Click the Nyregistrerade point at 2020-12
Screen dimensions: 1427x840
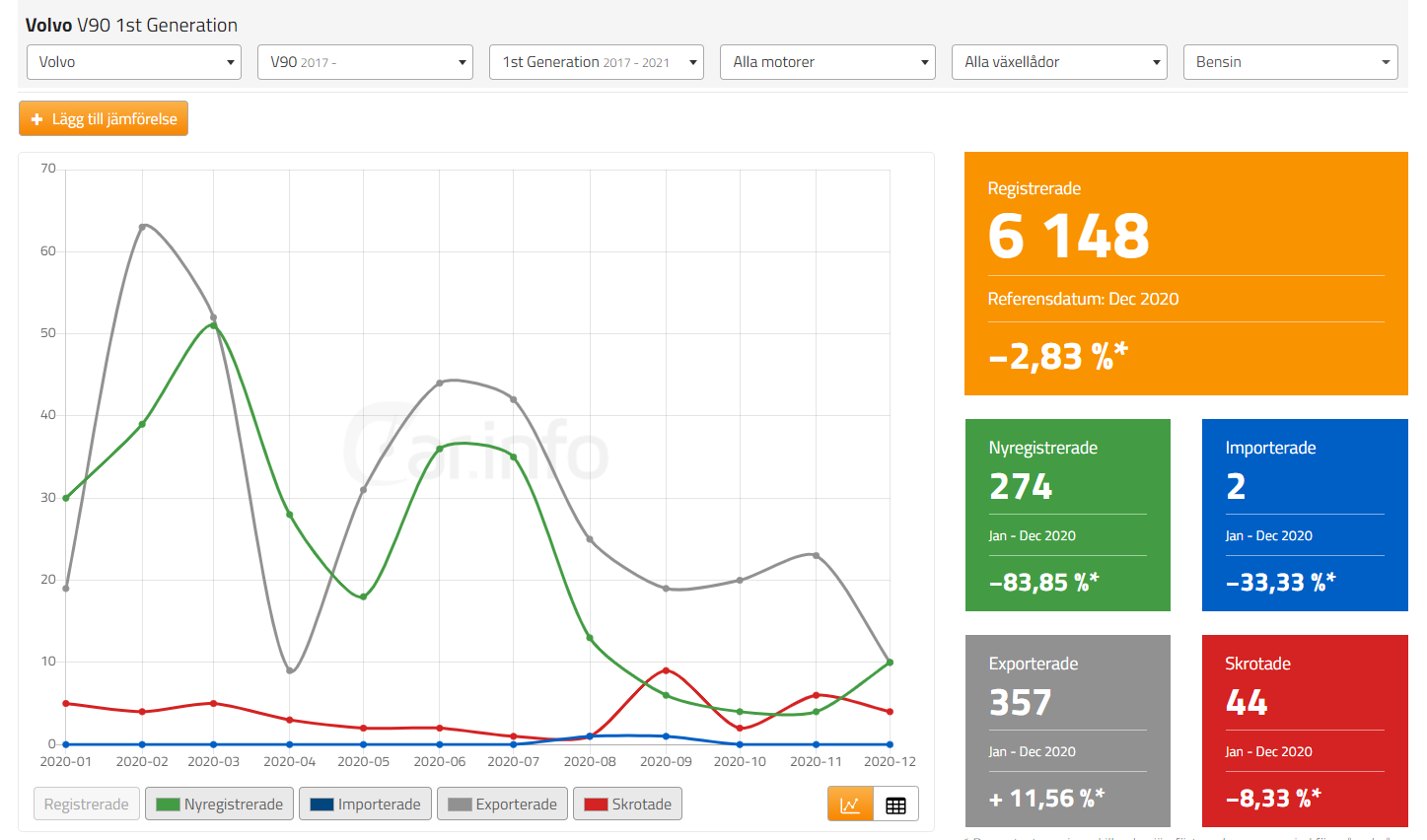click(x=890, y=663)
